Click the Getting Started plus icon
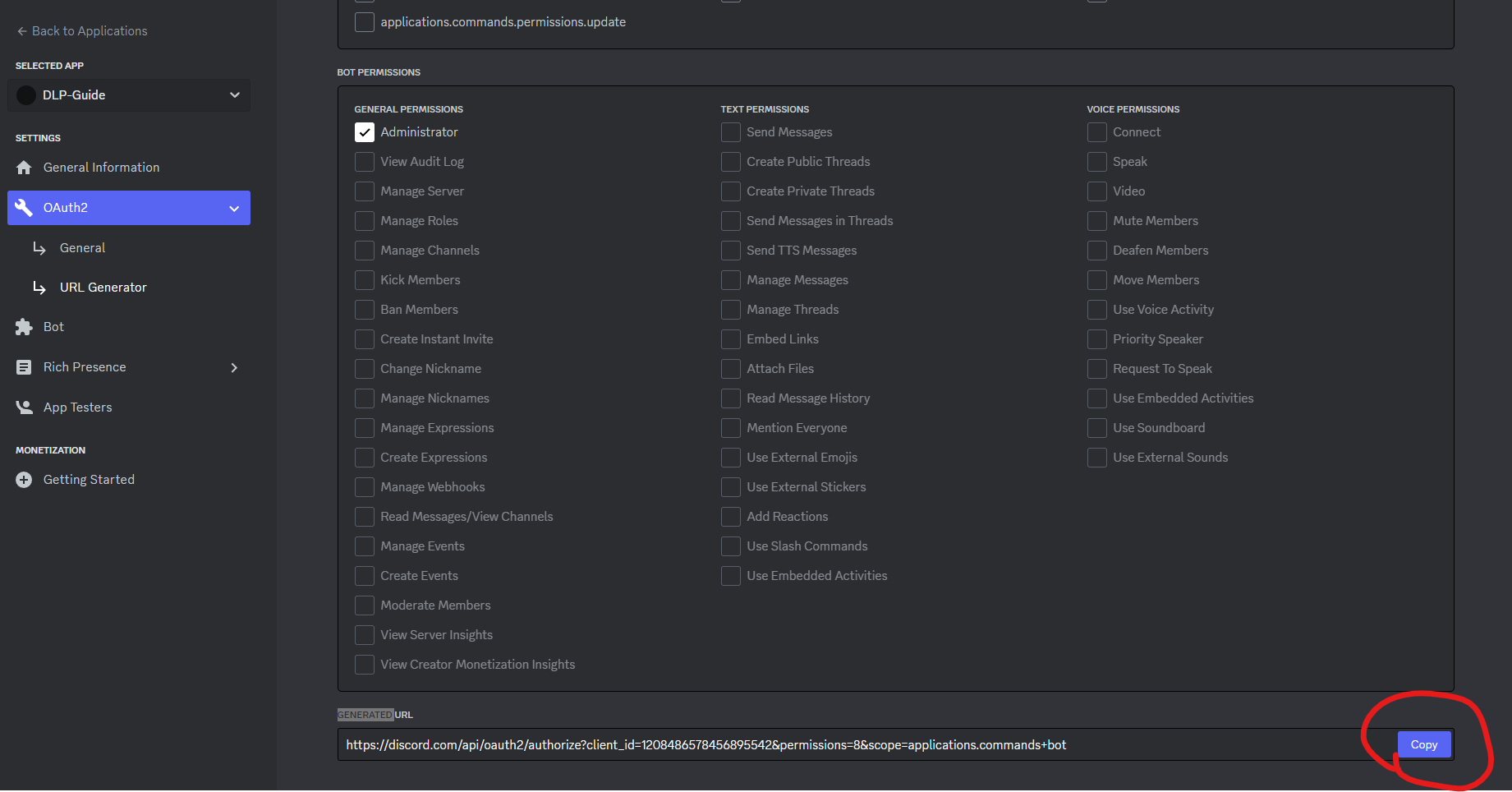Image resolution: width=1512 pixels, height=792 pixels. tap(24, 480)
